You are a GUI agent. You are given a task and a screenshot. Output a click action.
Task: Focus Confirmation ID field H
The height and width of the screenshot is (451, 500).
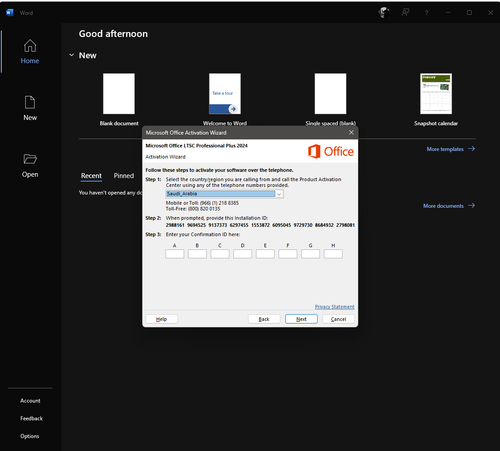333,254
